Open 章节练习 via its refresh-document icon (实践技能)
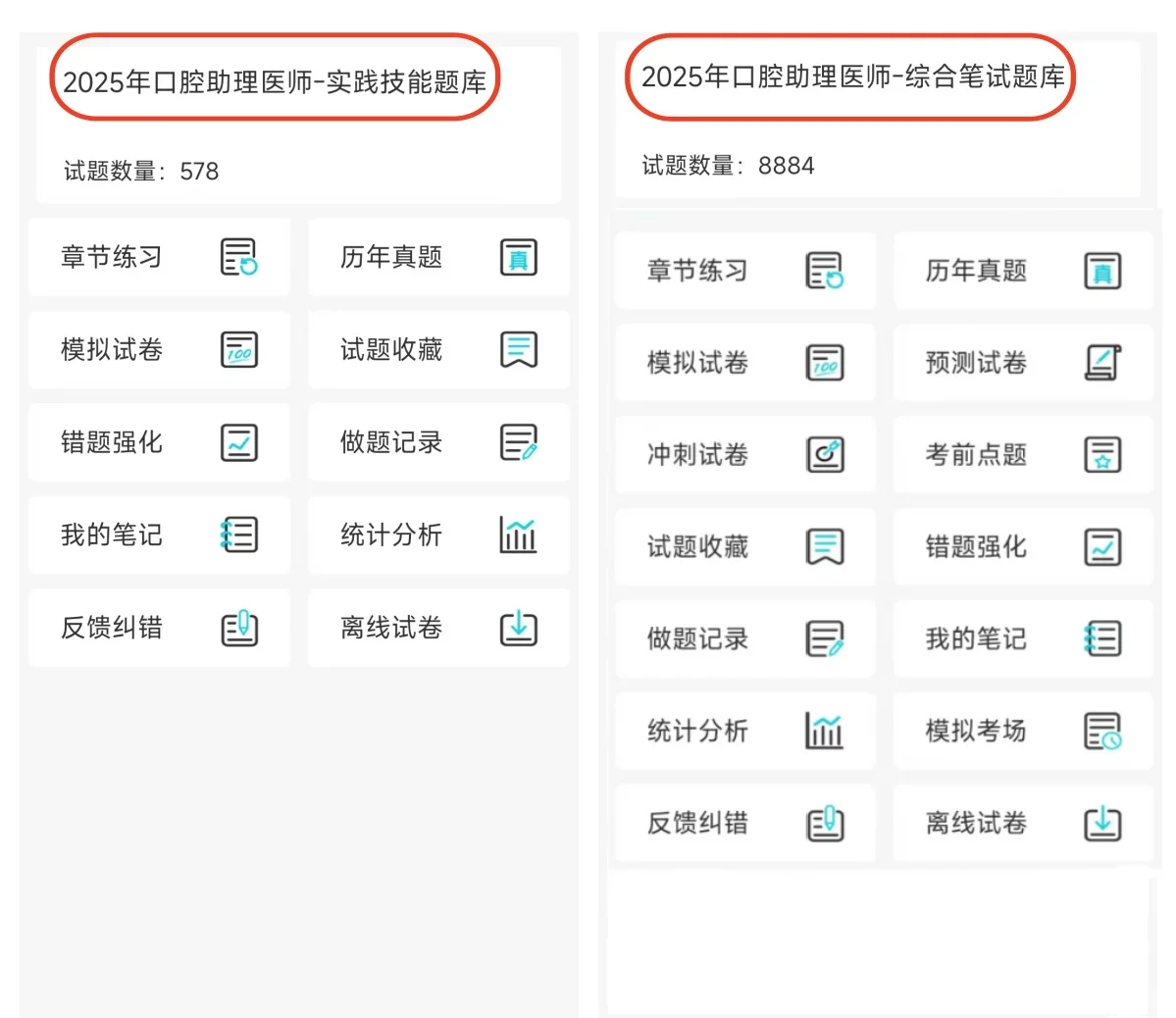The image size is (1176, 1018). tap(239, 257)
